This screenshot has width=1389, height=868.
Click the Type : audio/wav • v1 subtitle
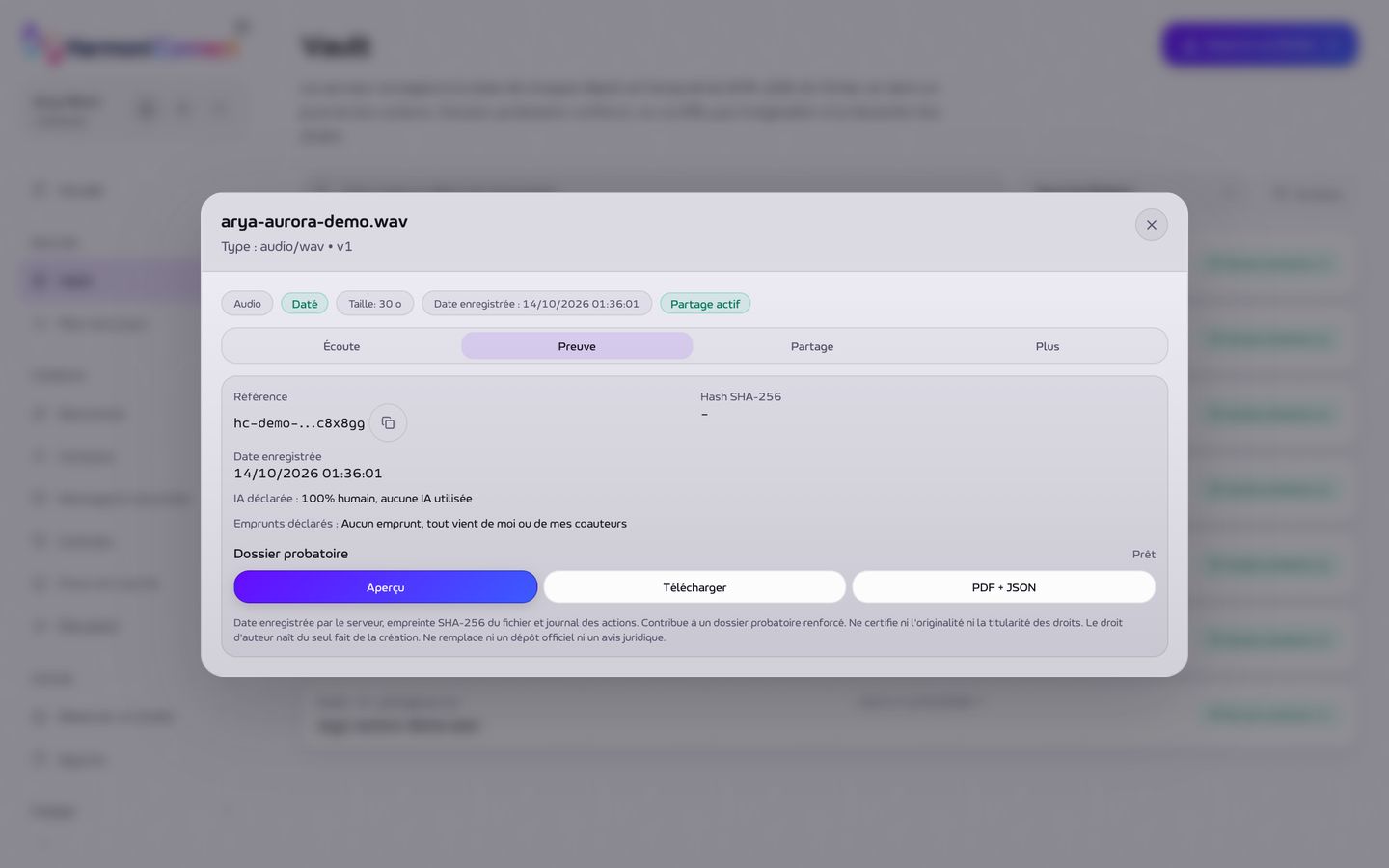click(286, 247)
